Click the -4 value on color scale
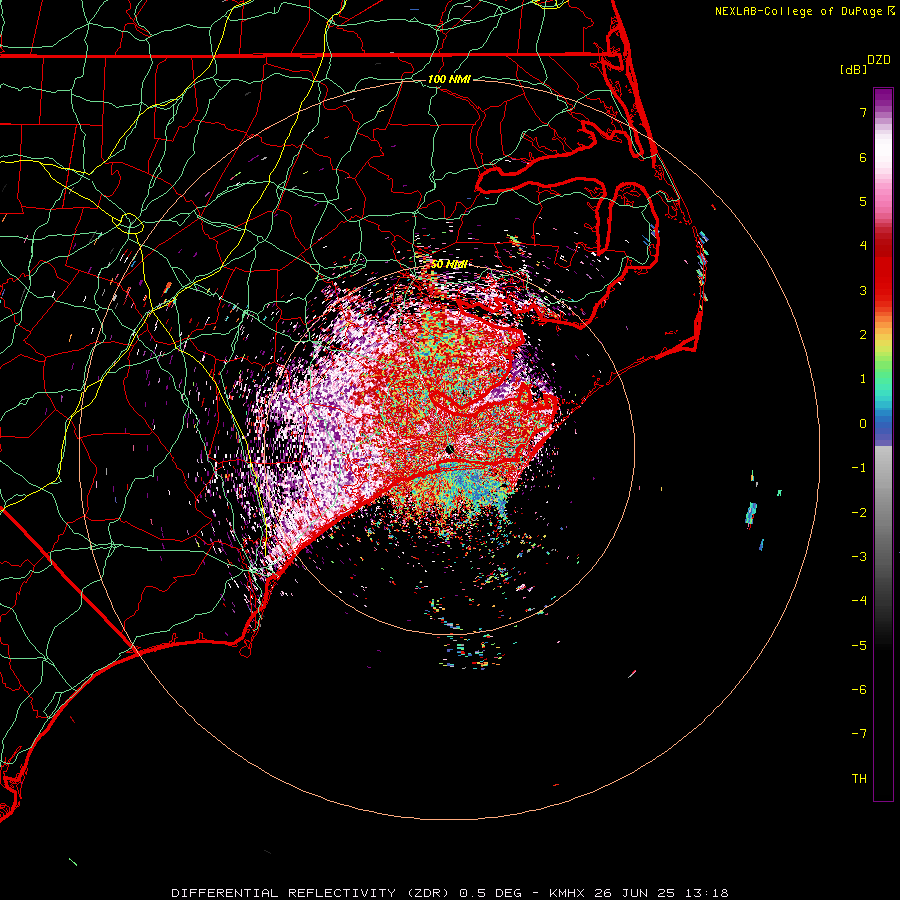900x900 pixels. click(859, 601)
